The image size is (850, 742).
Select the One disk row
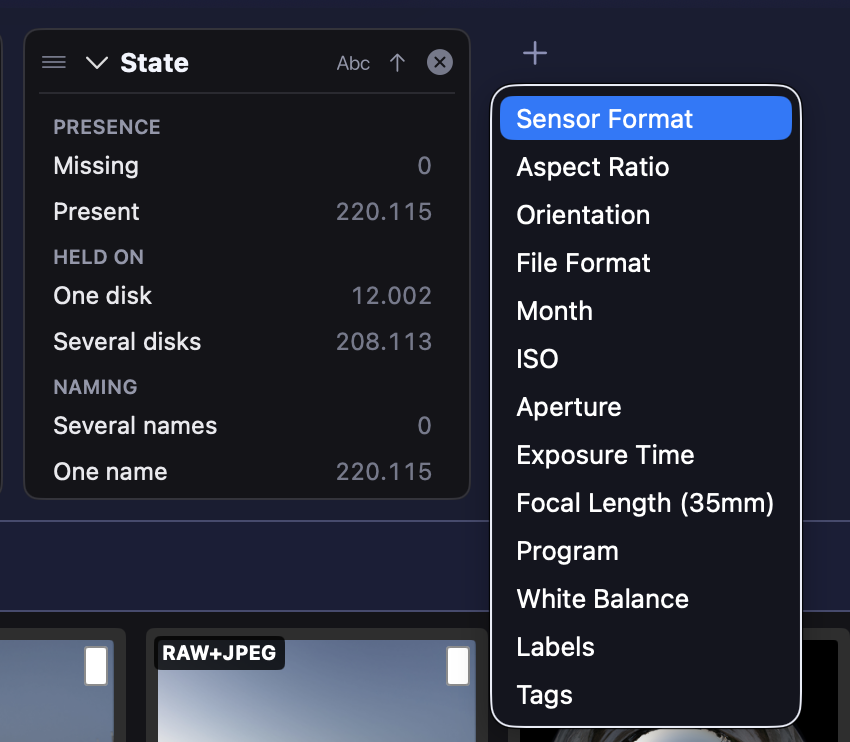point(242,295)
